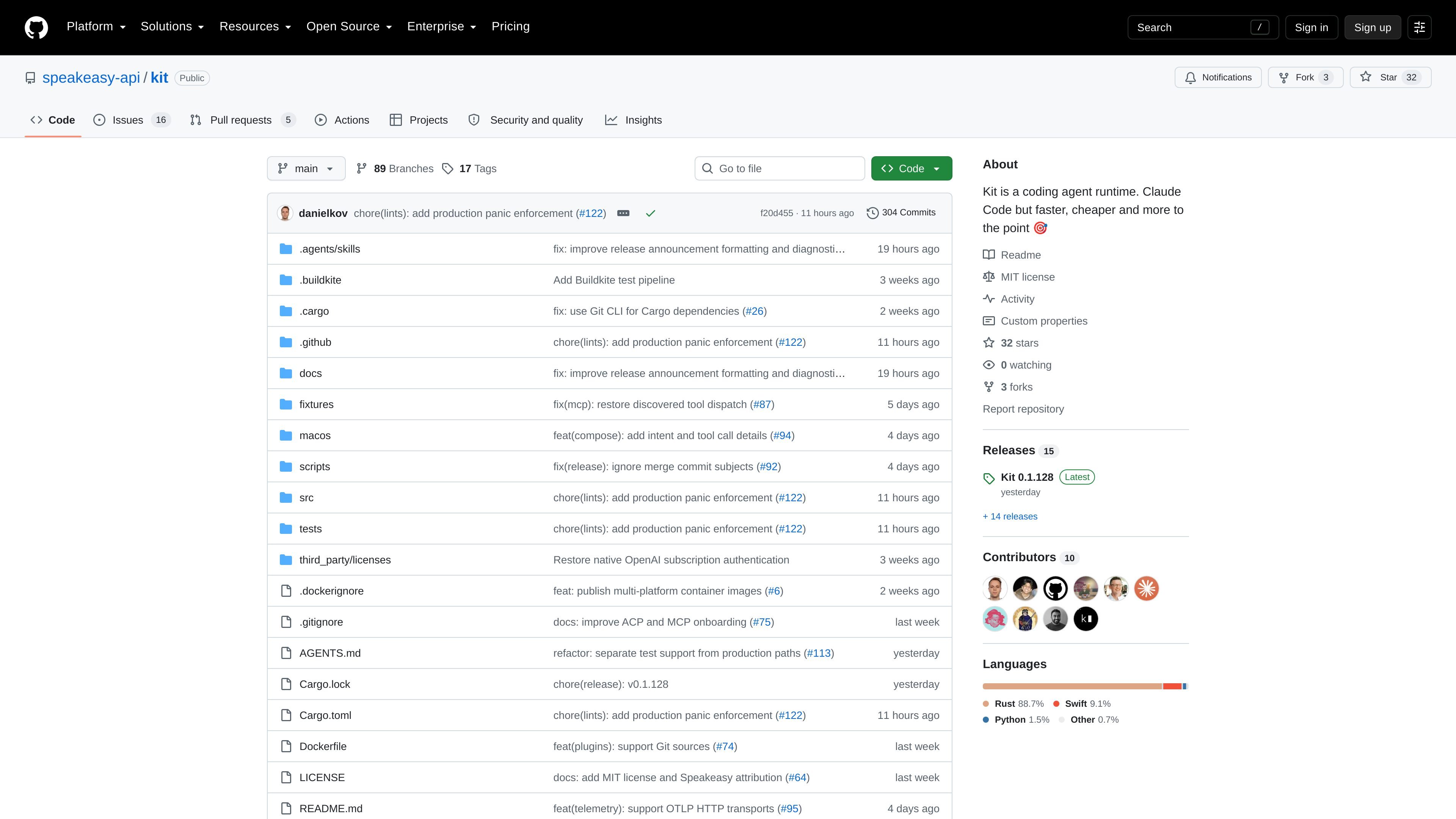The height and width of the screenshot is (819, 1456).
Task: Open danielkov's avatar in commit row
Action: point(286,213)
